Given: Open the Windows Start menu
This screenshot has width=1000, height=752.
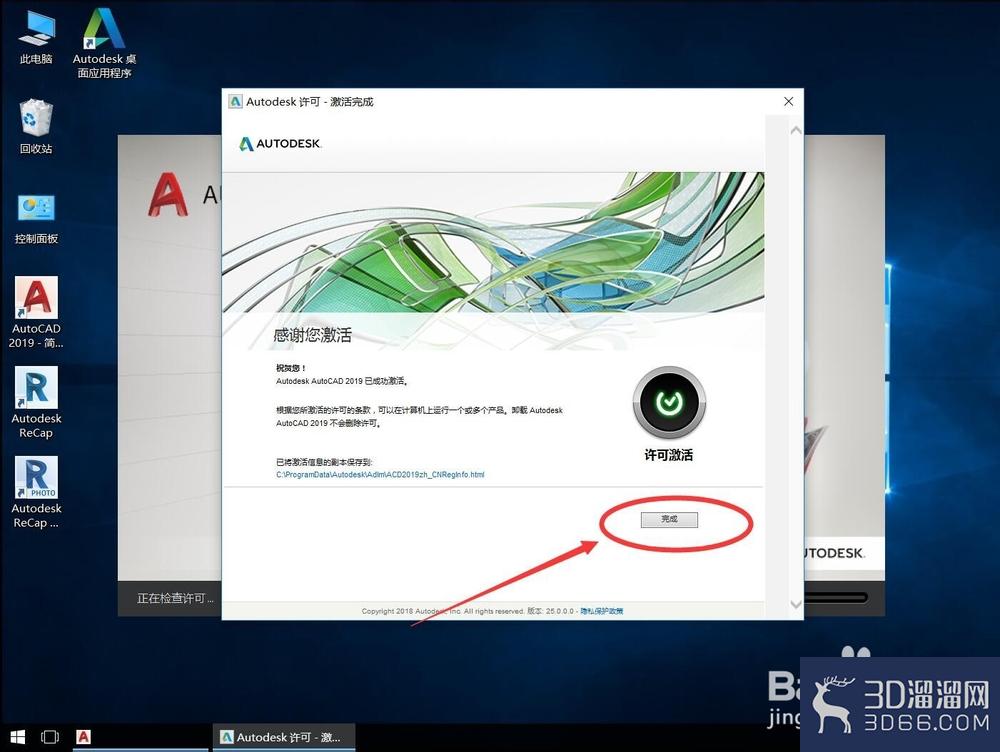Looking at the screenshot, I should coord(17,737).
